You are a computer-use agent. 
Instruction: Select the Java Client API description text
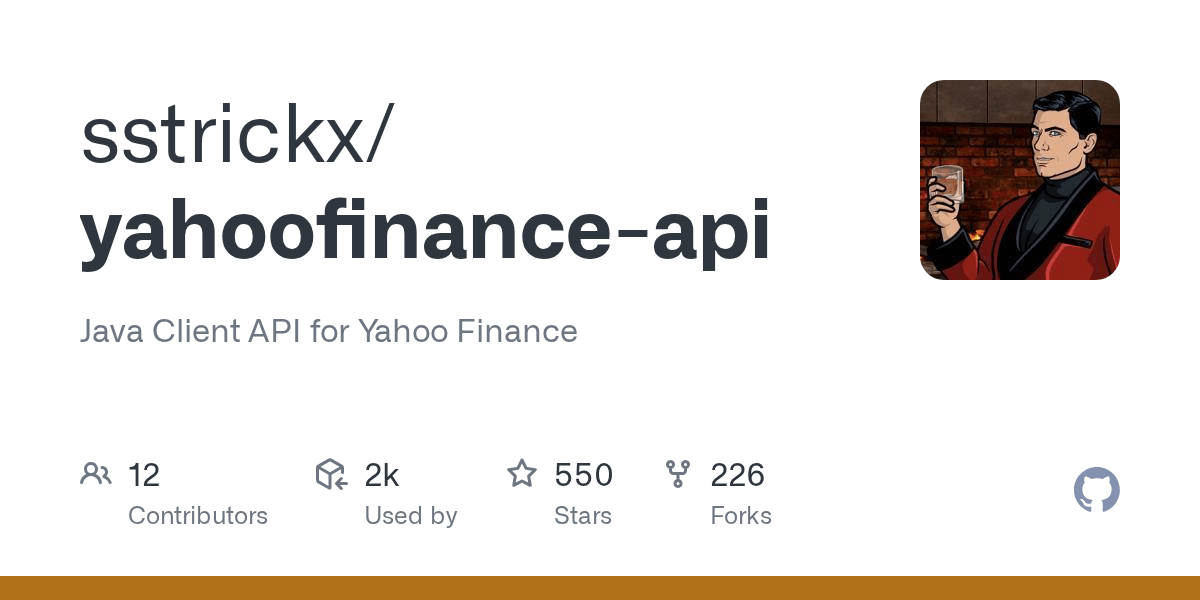click(x=329, y=331)
